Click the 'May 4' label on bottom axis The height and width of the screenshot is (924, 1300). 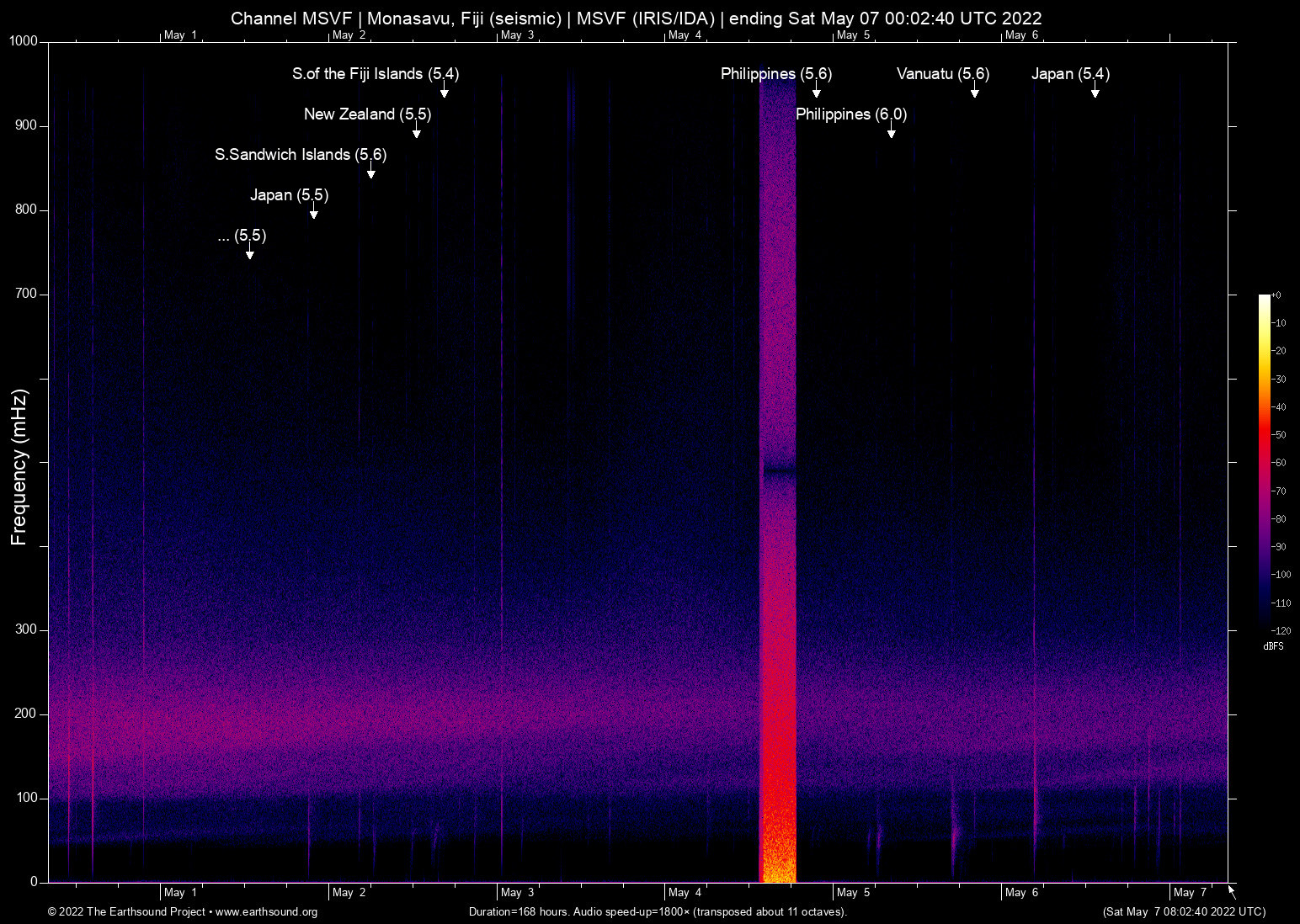click(x=685, y=892)
